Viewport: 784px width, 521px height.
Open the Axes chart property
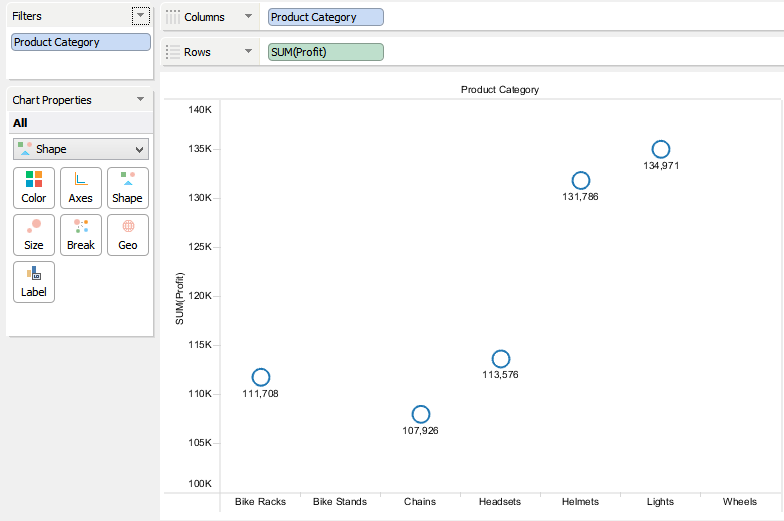point(81,187)
